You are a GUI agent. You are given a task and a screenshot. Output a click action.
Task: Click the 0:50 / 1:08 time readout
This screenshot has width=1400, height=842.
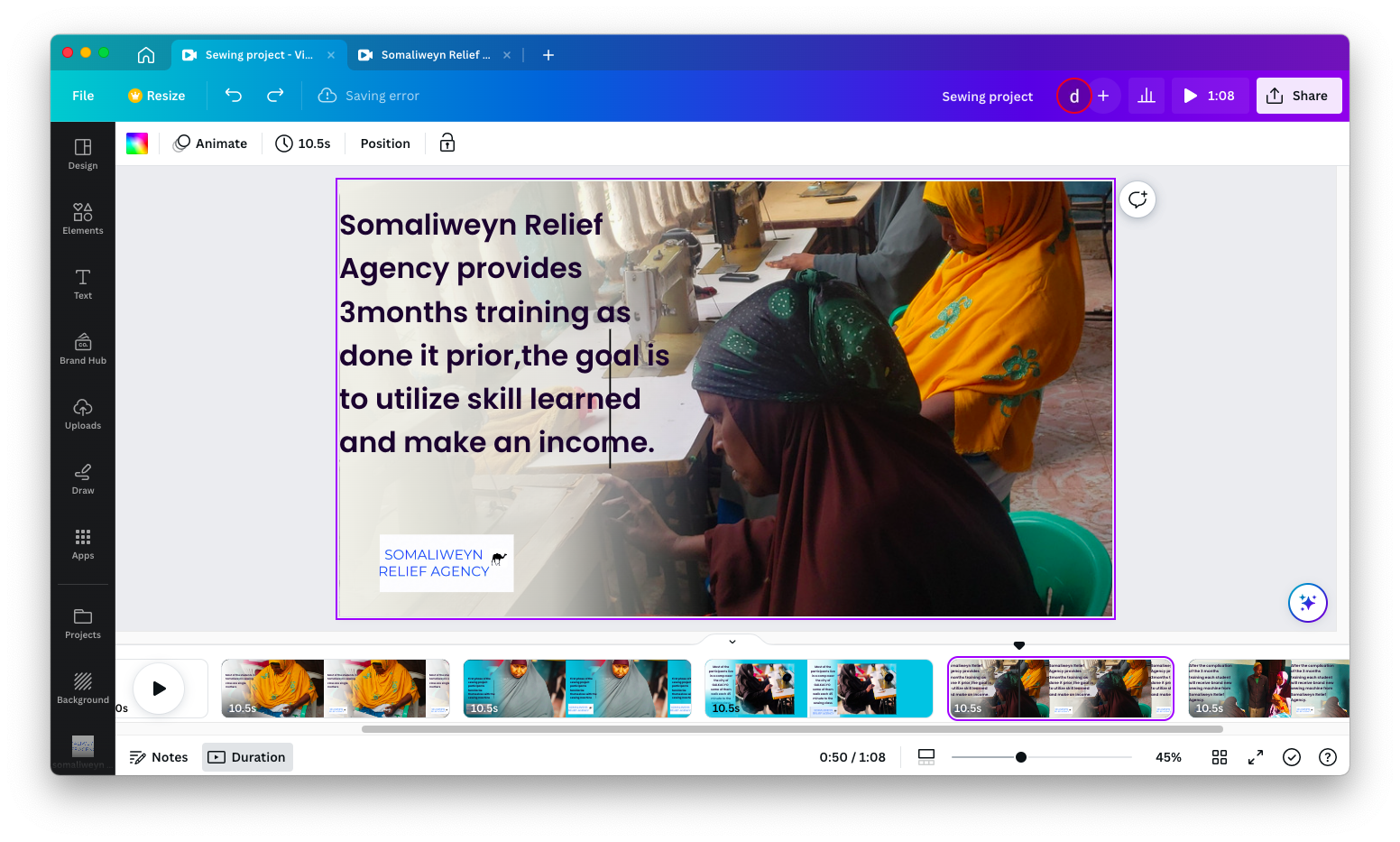852,757
